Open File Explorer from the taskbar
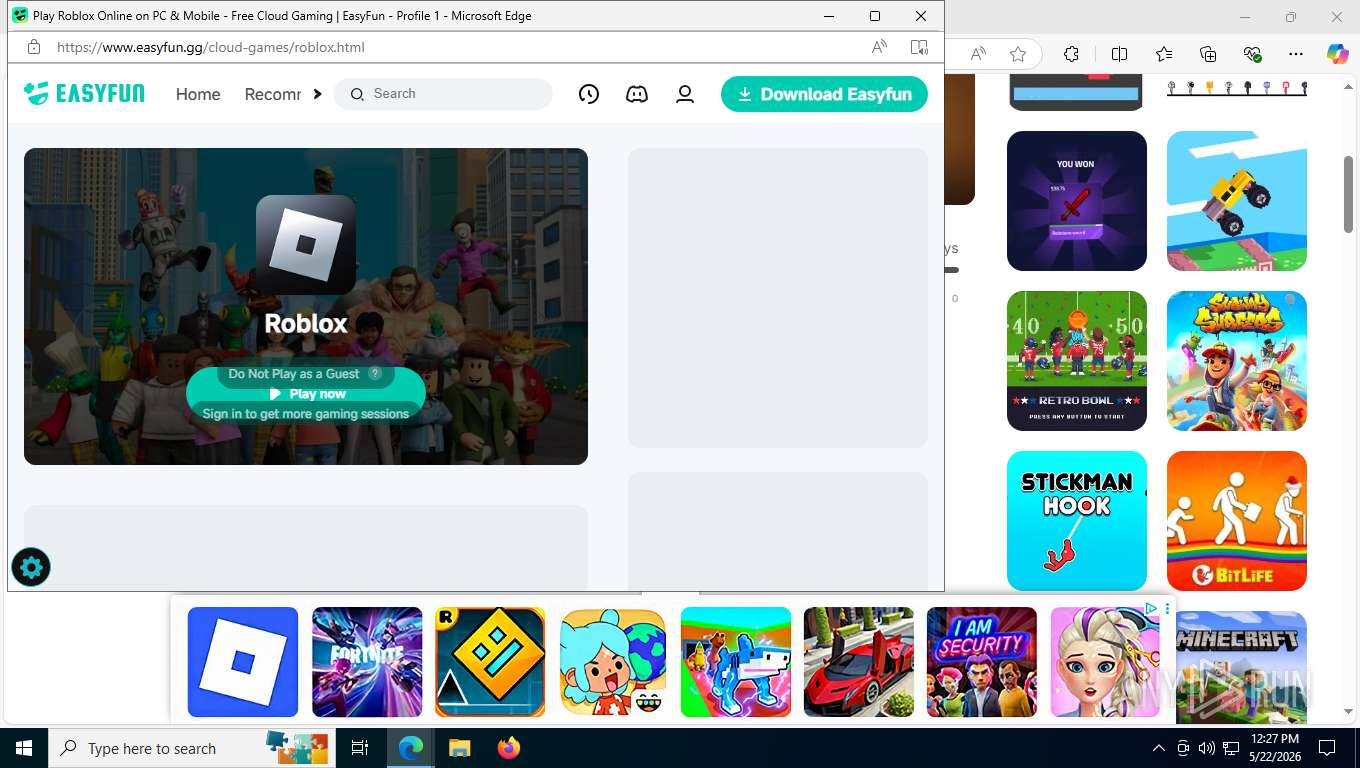This screenshot has width=1360, height=768. pyautogui.click(x=459, y=748)
